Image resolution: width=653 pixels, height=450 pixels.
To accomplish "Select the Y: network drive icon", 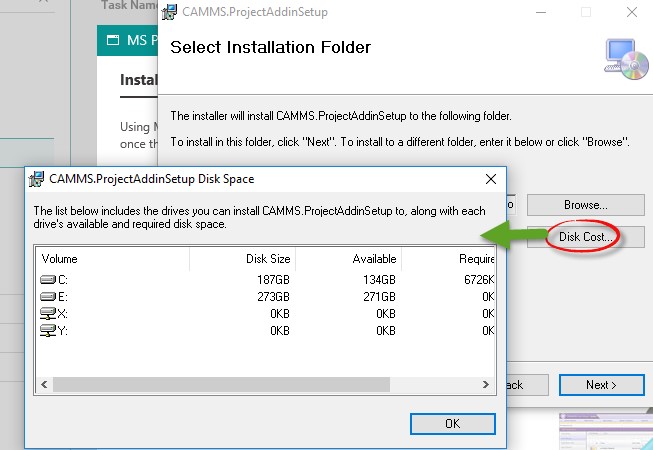I will pos(48,331).
